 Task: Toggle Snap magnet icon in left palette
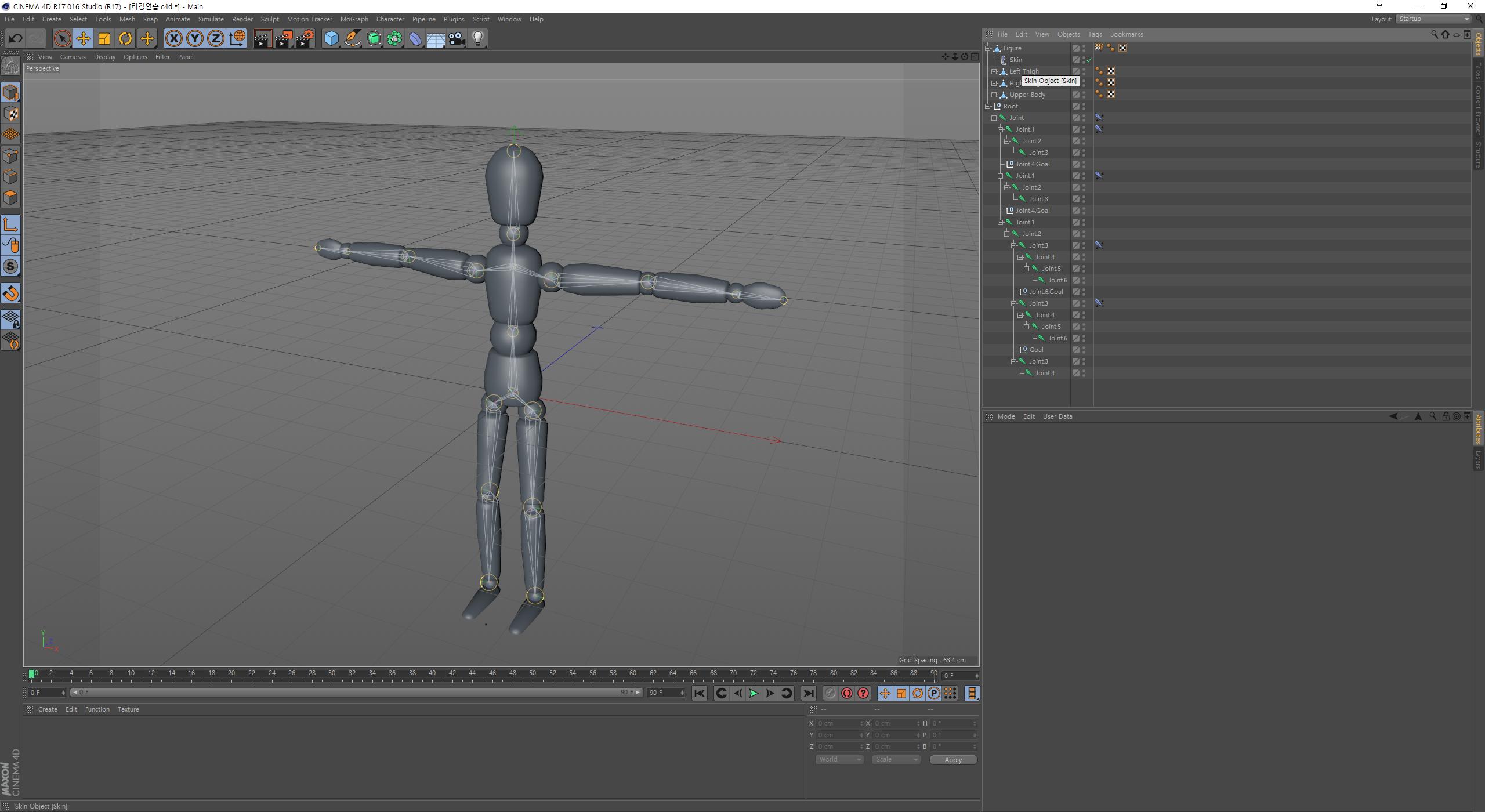(x=10, y=293)
